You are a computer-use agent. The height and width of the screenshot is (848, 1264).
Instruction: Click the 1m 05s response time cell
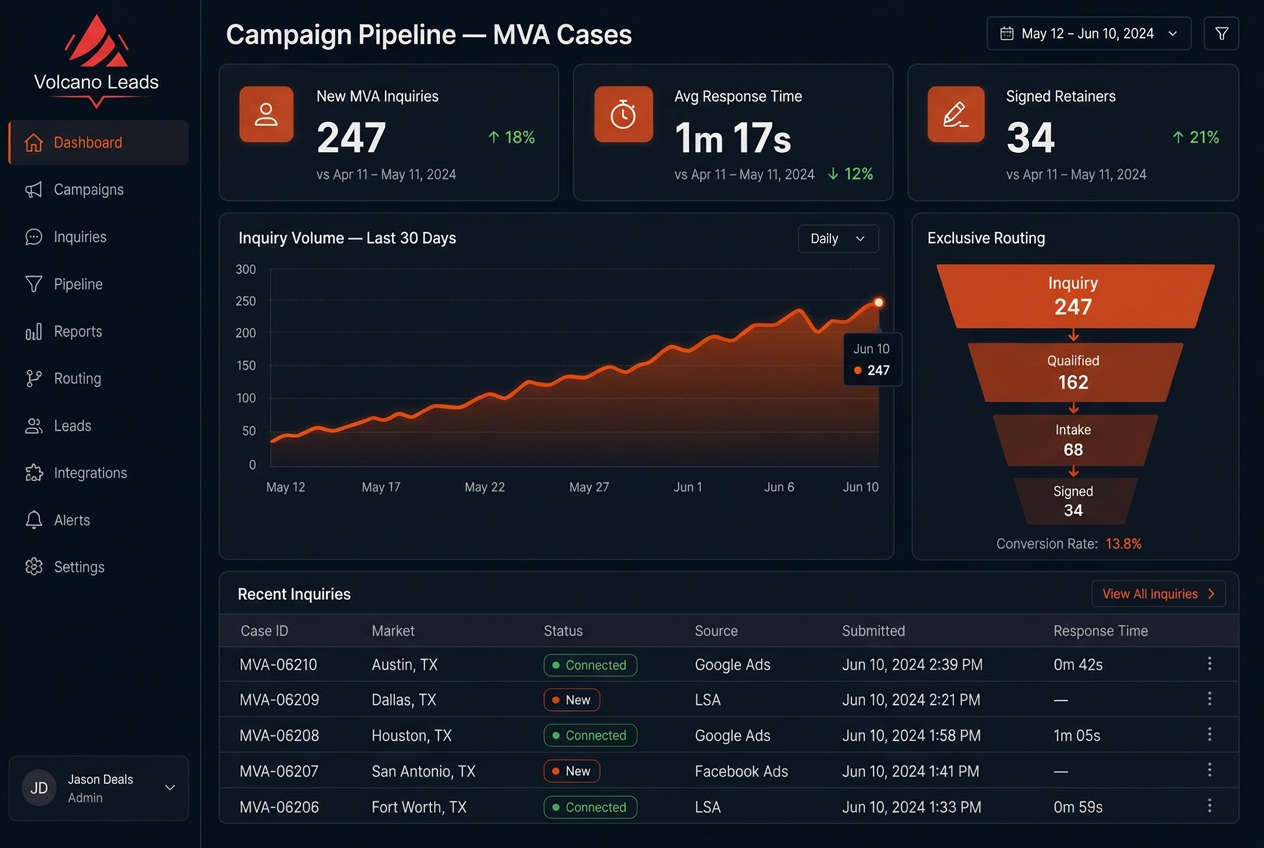tap(1077, 735)
